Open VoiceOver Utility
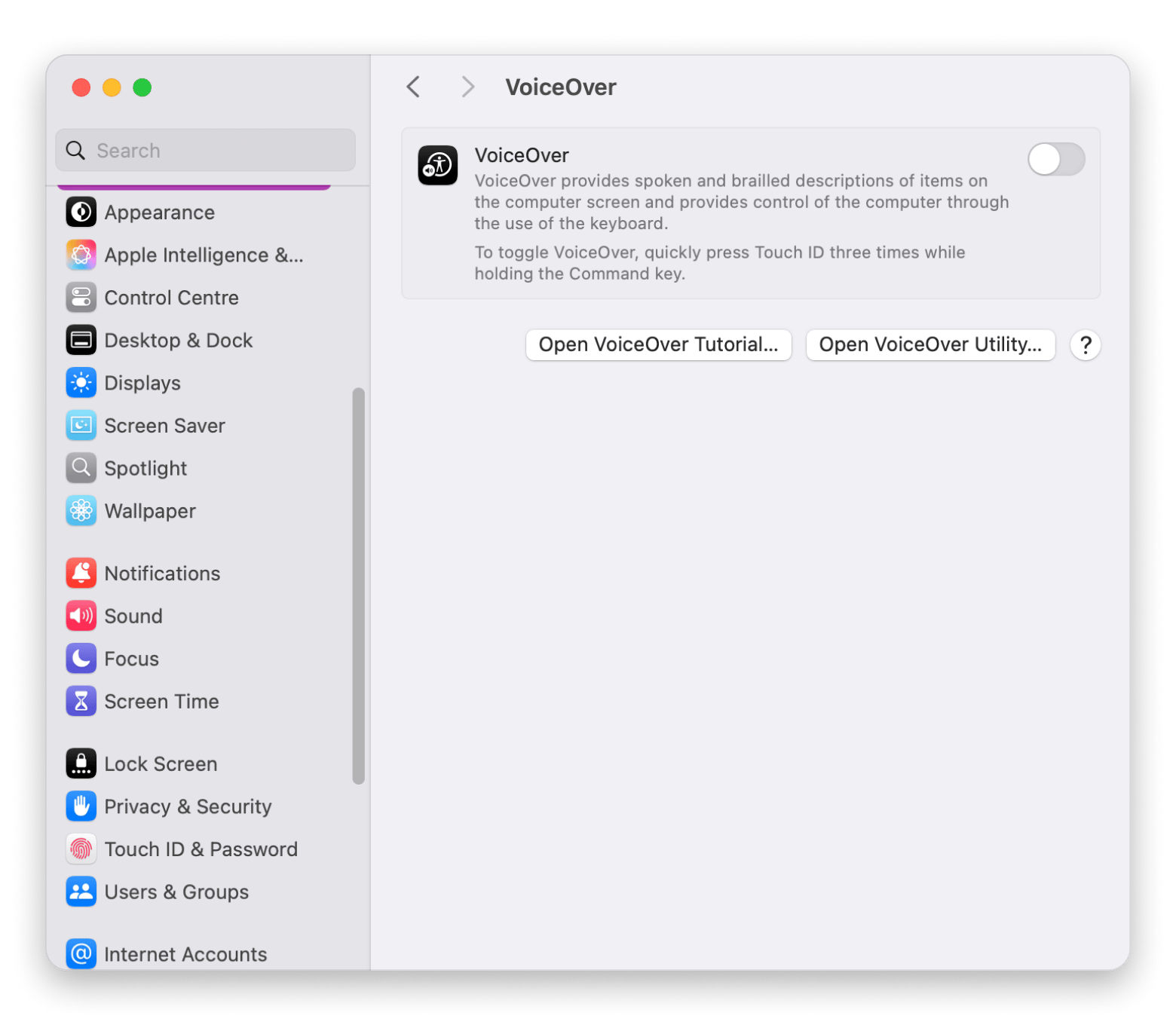 (x=930, y=345)
